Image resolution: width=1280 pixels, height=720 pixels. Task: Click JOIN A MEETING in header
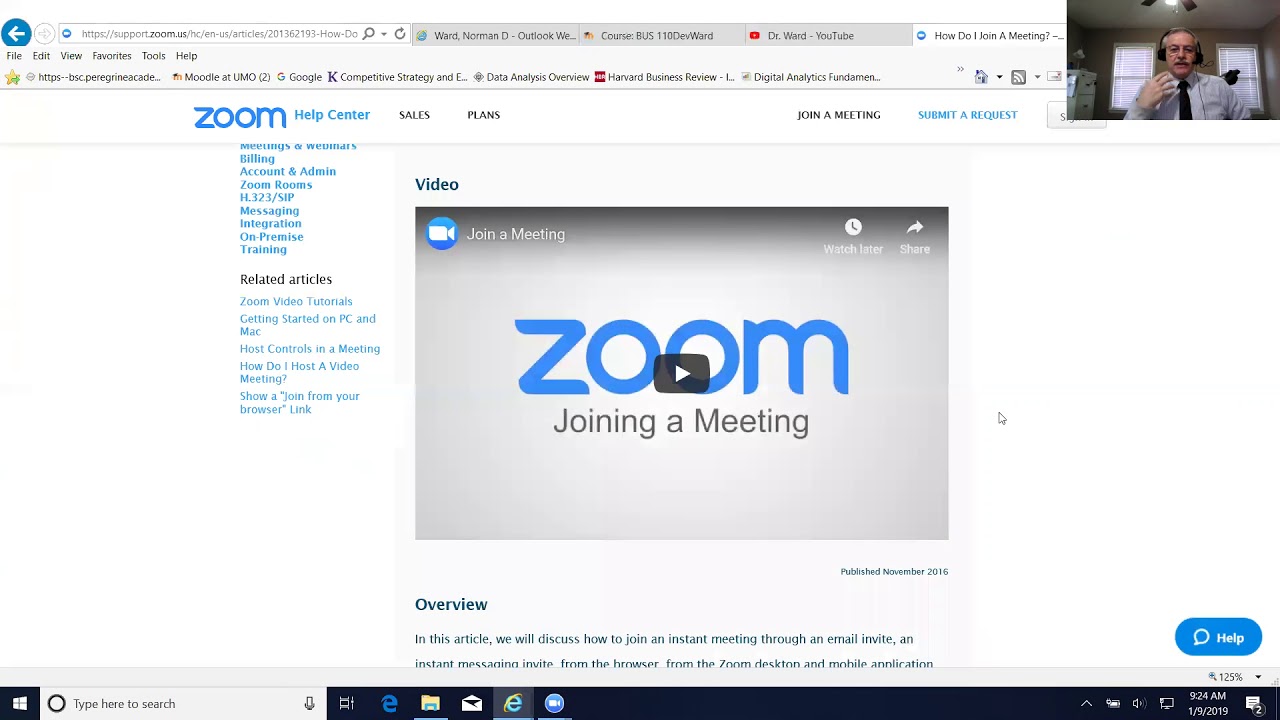839,115
